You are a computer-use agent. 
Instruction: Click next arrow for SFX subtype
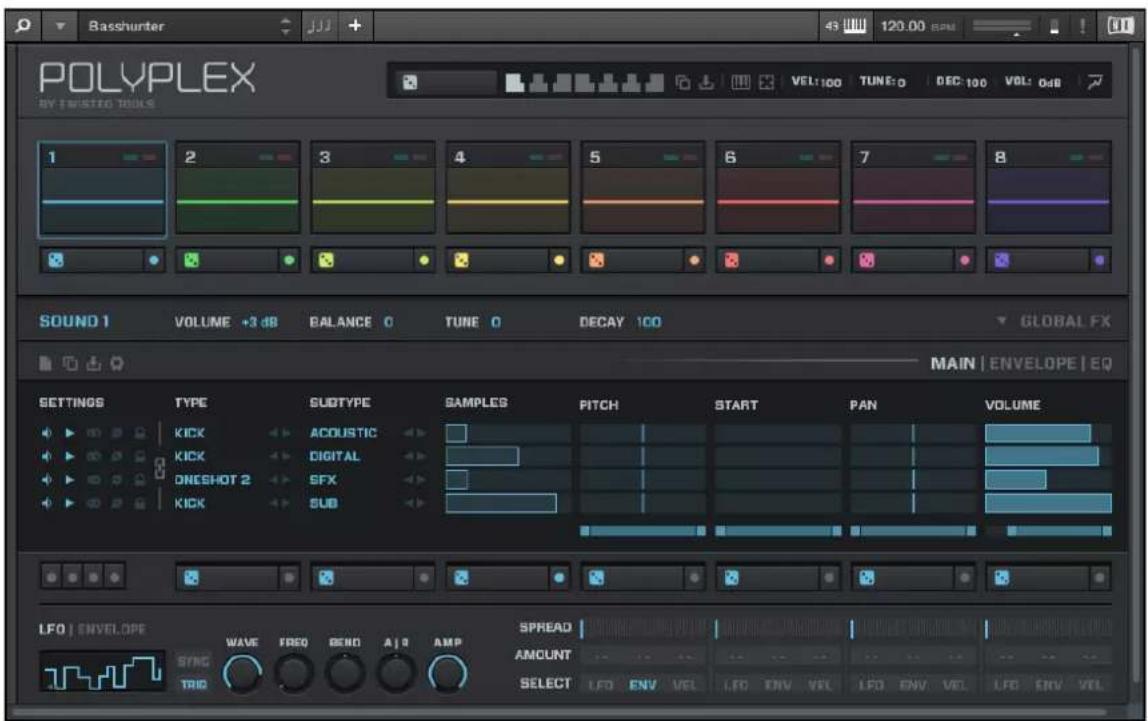(x=421, y=480)
